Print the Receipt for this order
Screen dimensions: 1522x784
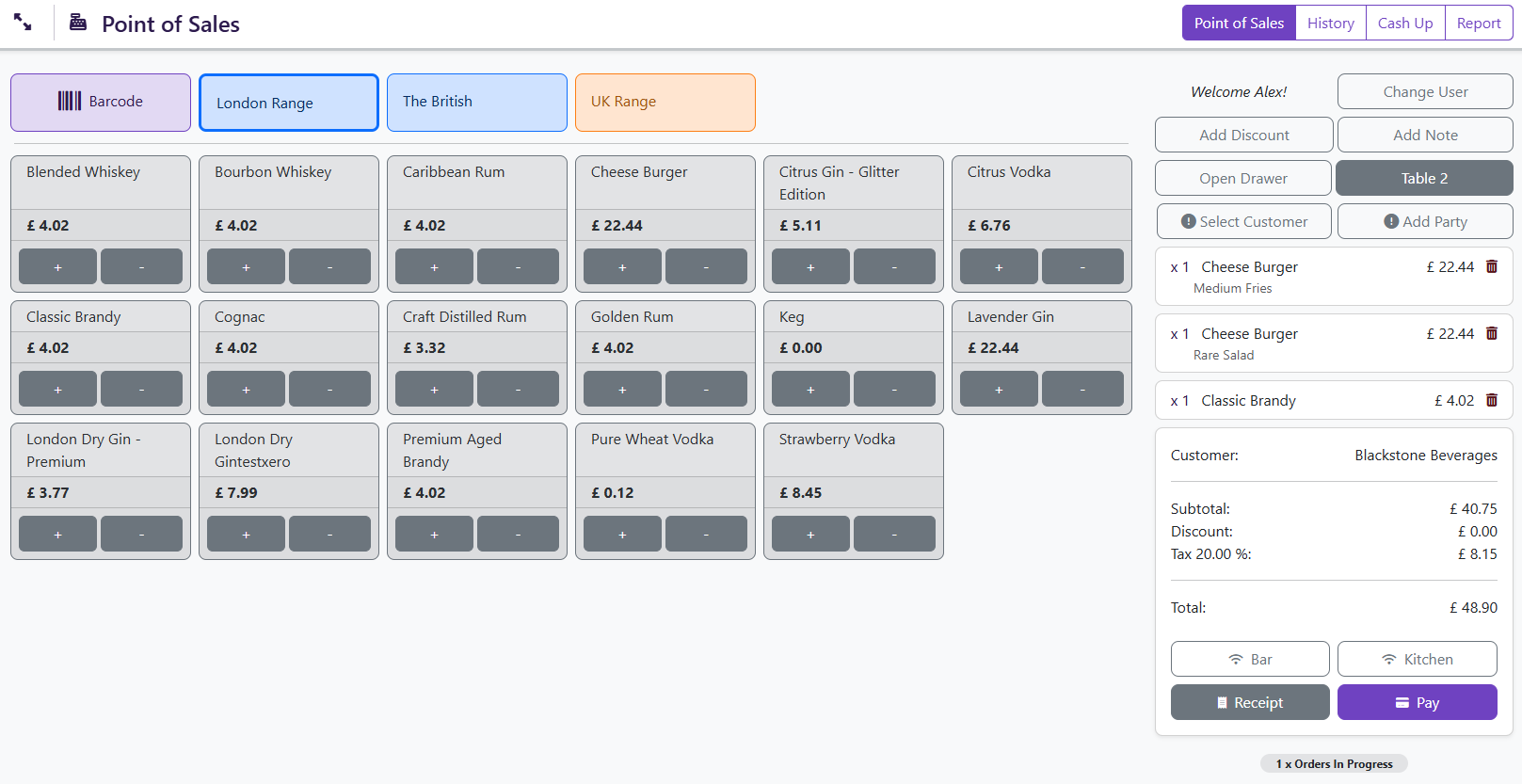click(x=1249, y=702)
